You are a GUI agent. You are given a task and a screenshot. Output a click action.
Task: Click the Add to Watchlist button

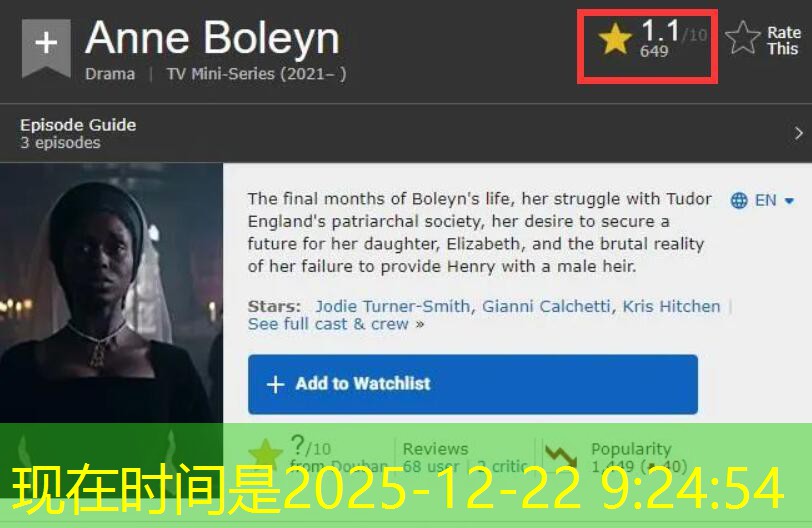473,384
